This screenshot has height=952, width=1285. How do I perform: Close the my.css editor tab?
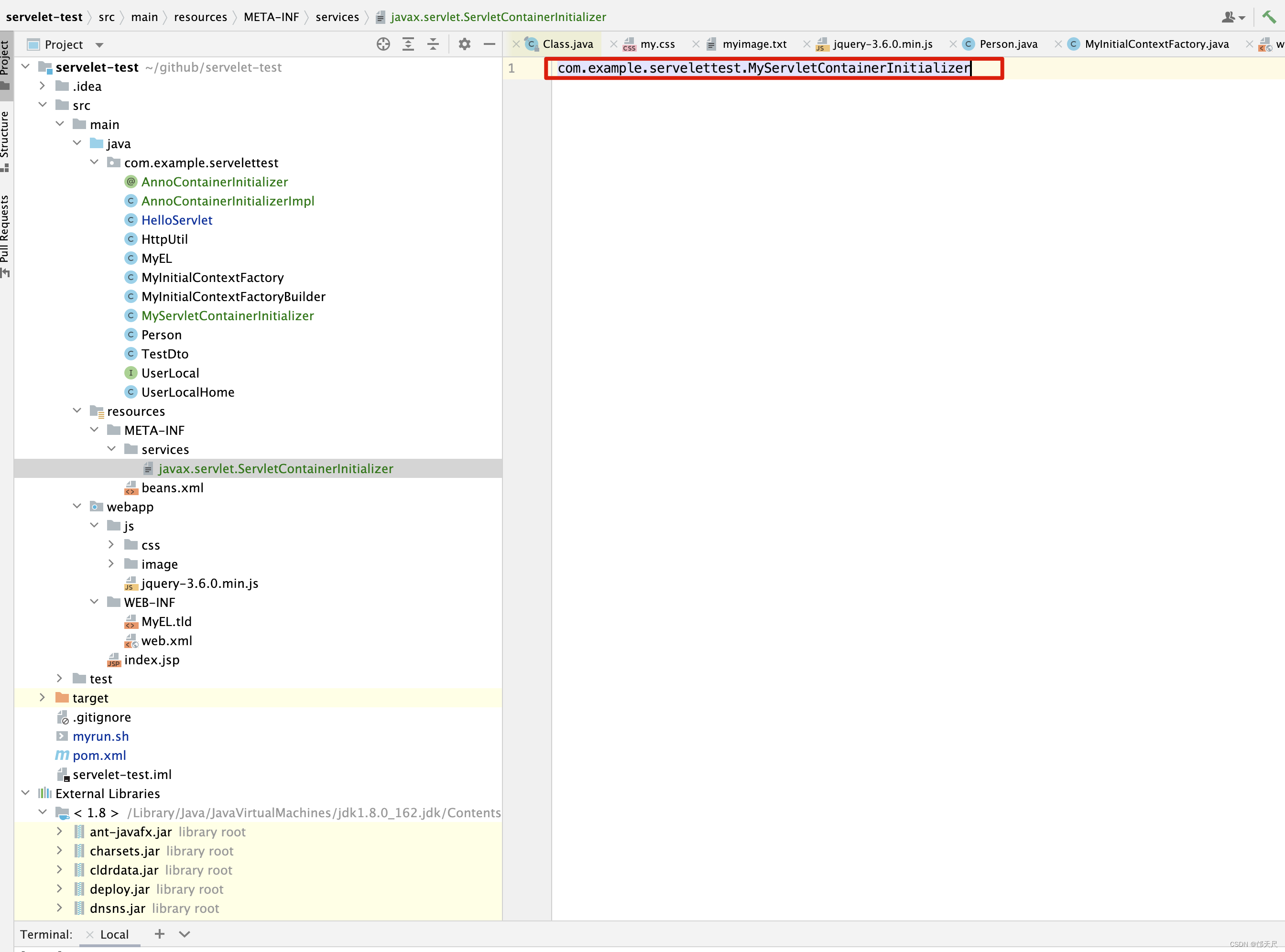613,44
